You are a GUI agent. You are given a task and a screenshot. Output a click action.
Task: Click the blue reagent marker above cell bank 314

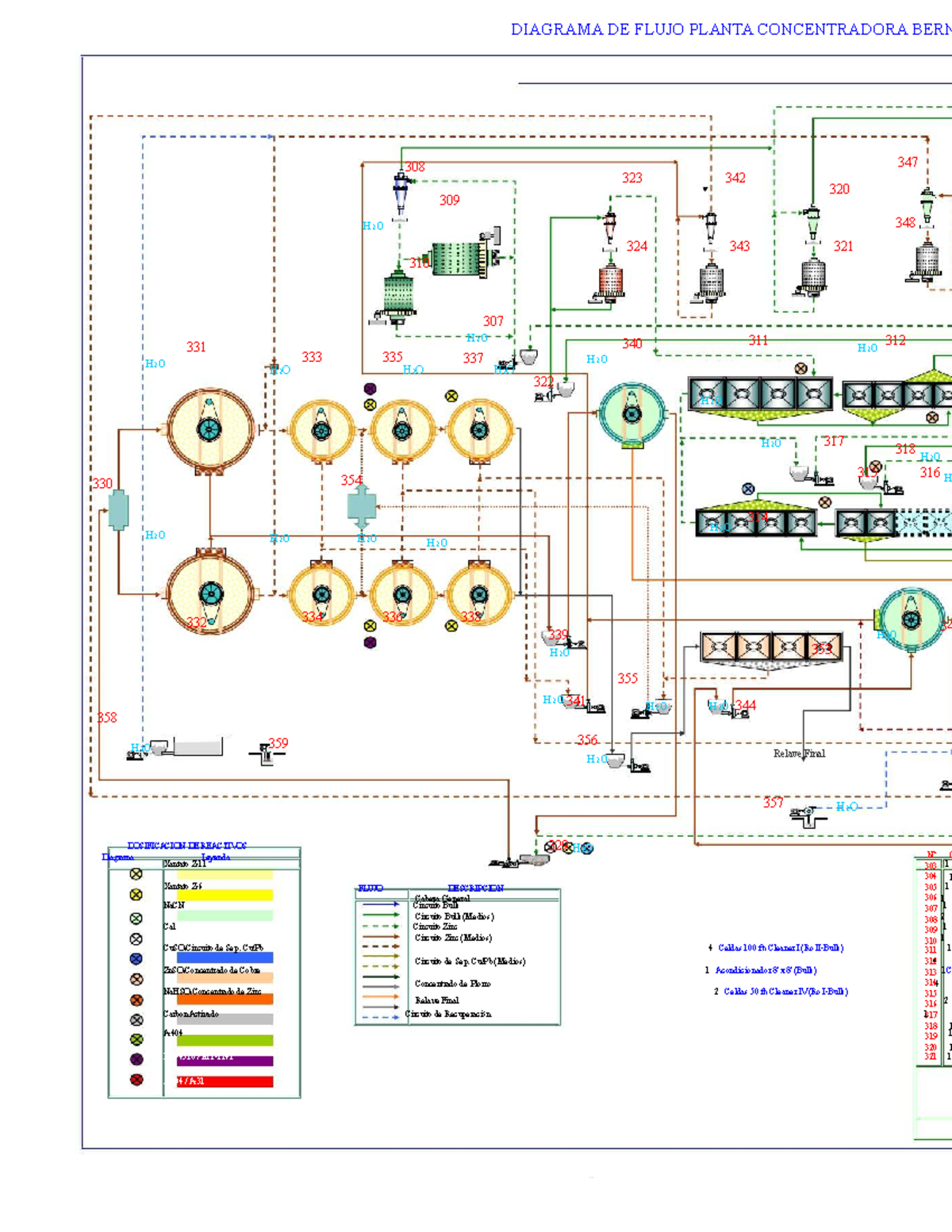(x=747, y=489)
